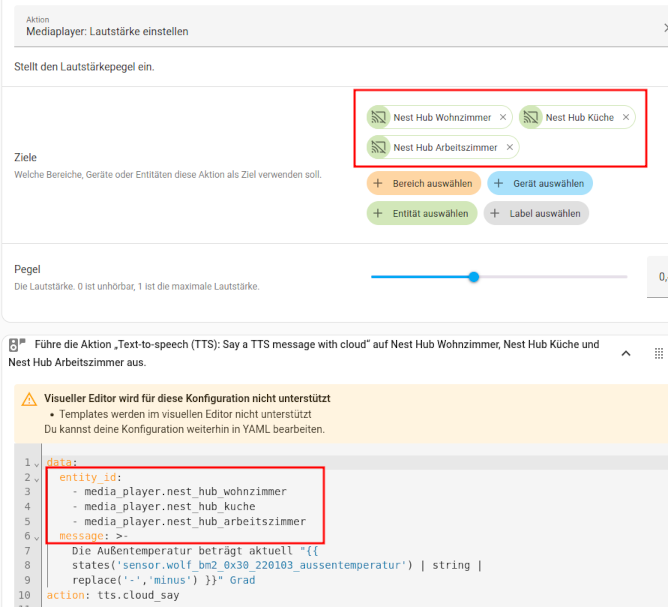Screen dimensions: 668x607
Task: Click Bereich auswählen button
Action: (423, 184)
